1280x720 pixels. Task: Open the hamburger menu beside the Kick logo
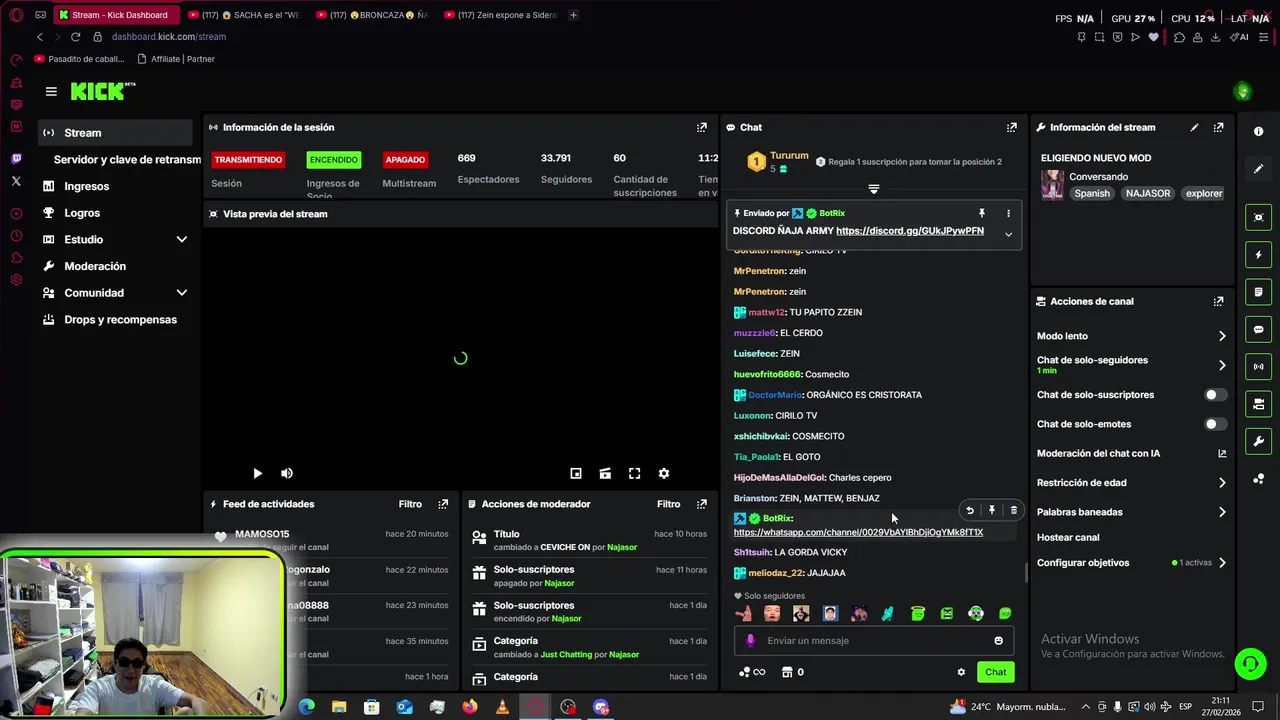pos(51,91)
